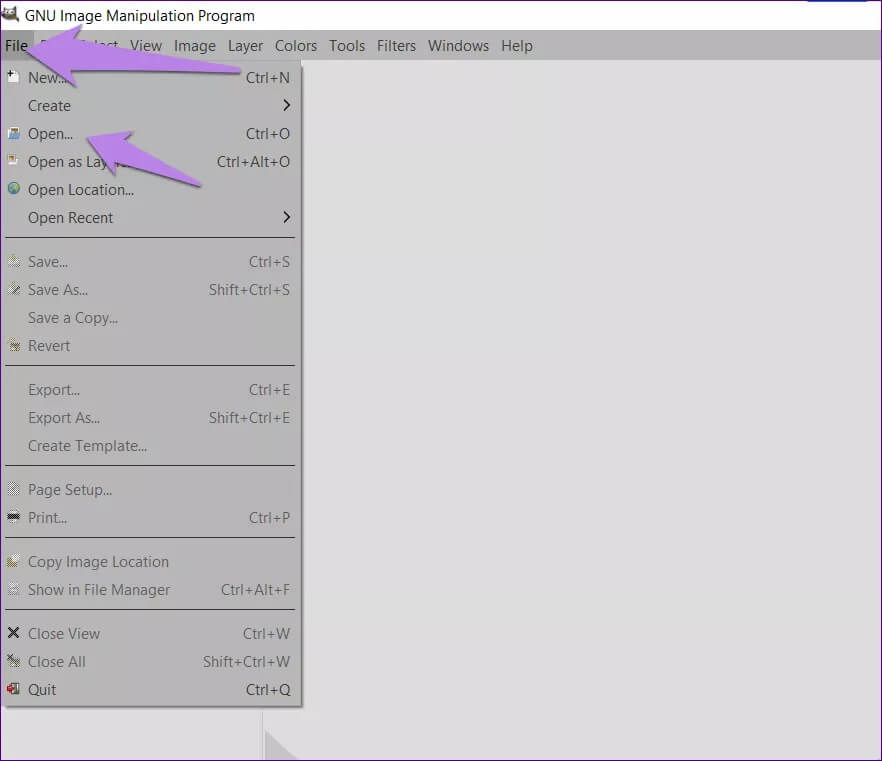
Task: Expand the Create submenu arrow
Action: click(286, 105)
